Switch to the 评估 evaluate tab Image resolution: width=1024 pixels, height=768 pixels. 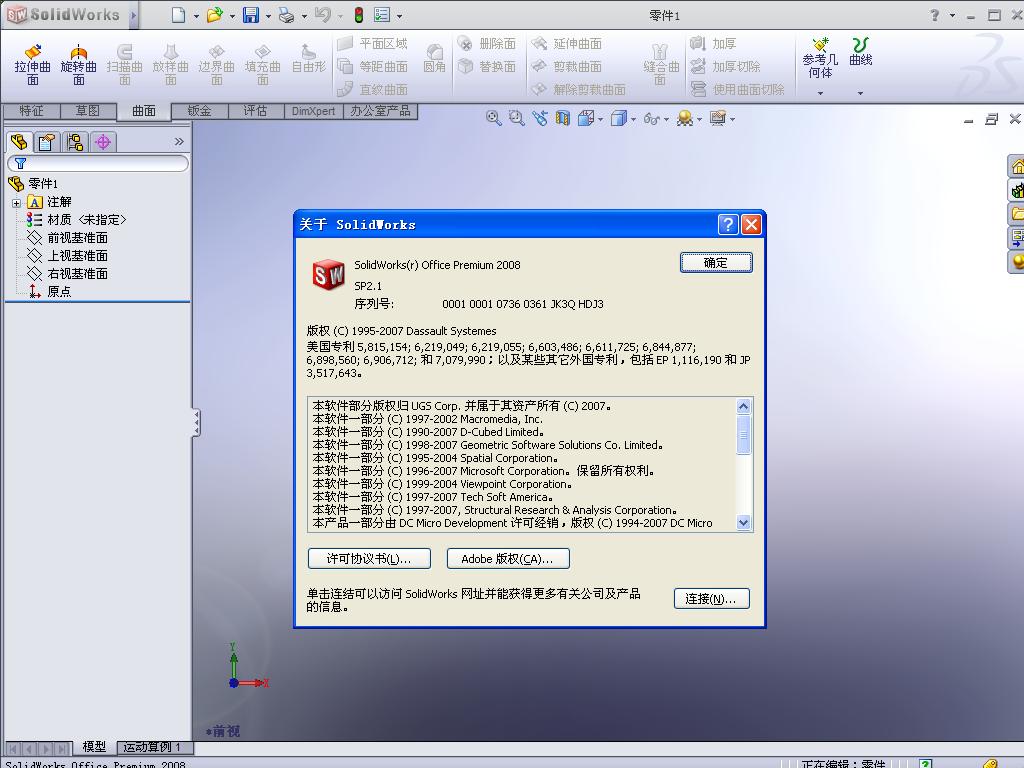(x=255, y=111)
